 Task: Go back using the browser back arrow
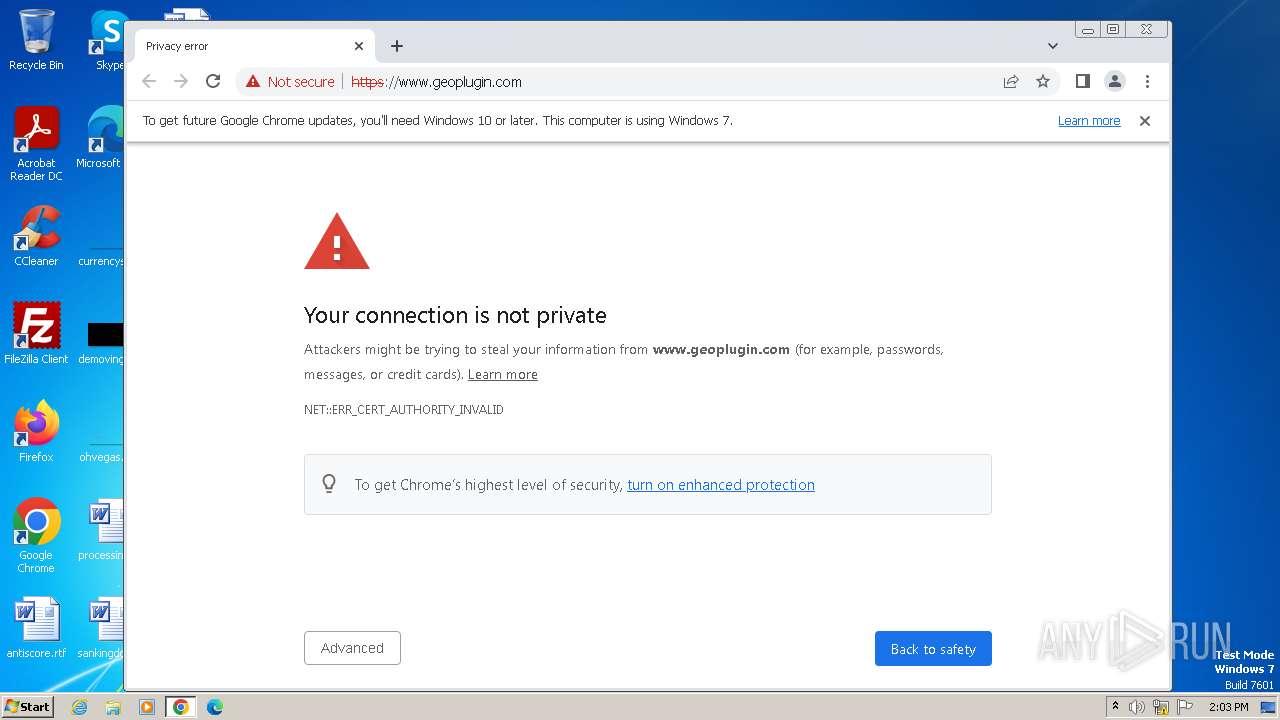tap(149, 82)
